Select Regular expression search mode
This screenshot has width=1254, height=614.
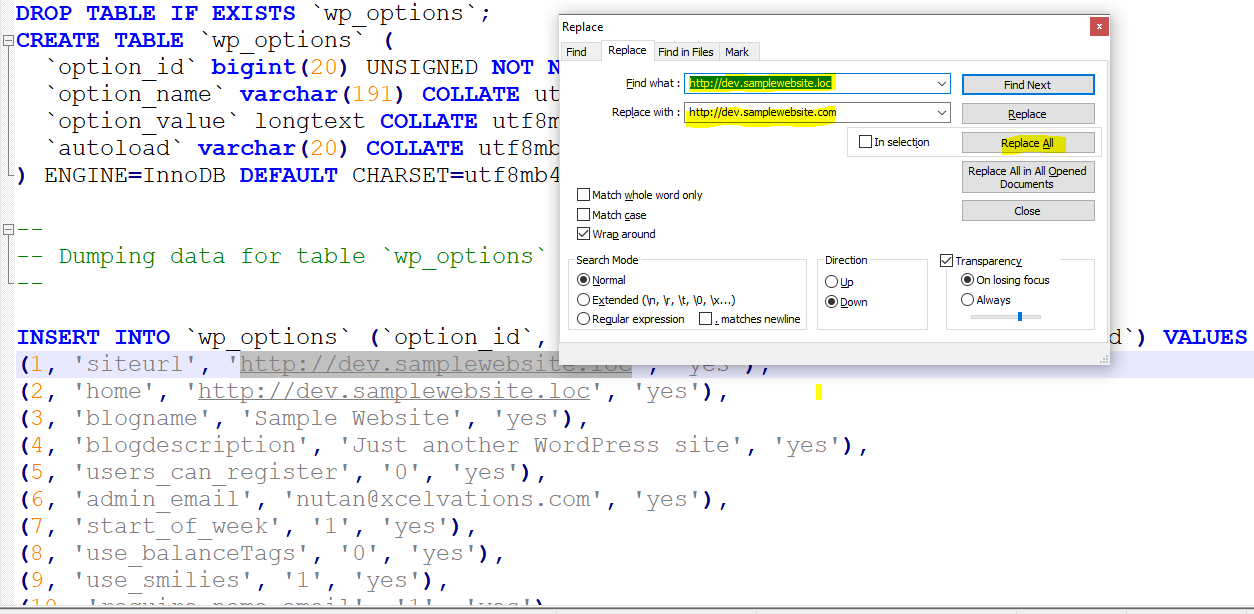pos(631,319)
